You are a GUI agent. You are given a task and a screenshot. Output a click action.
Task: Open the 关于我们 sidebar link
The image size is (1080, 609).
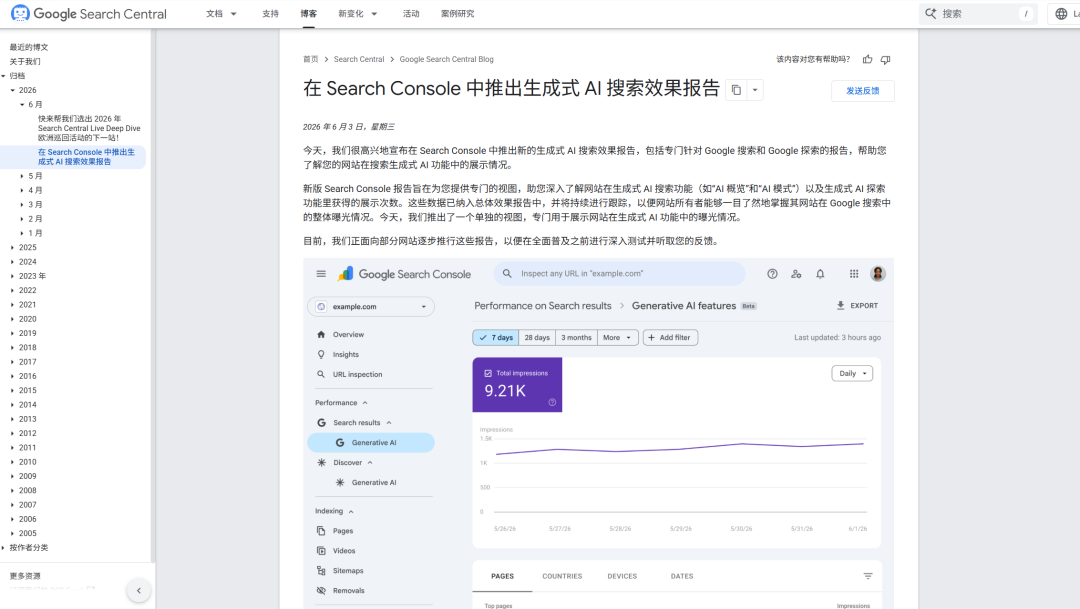pos(25,61)
